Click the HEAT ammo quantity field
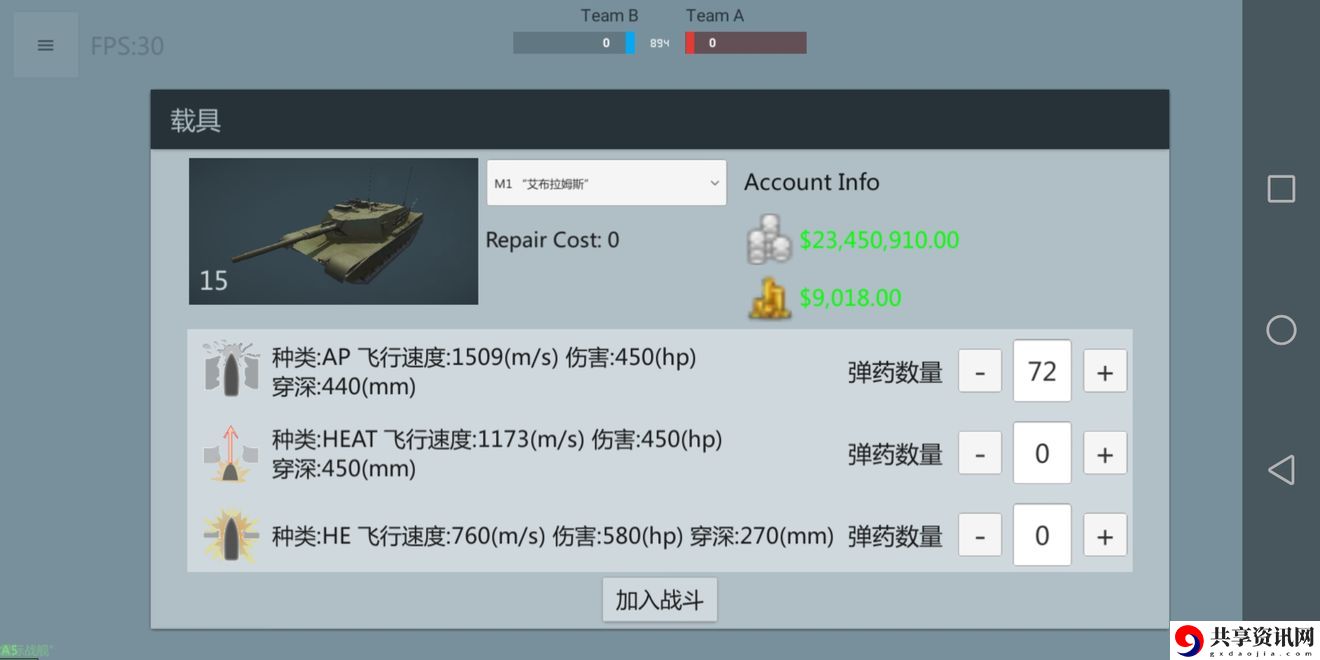 point(1042,453)
